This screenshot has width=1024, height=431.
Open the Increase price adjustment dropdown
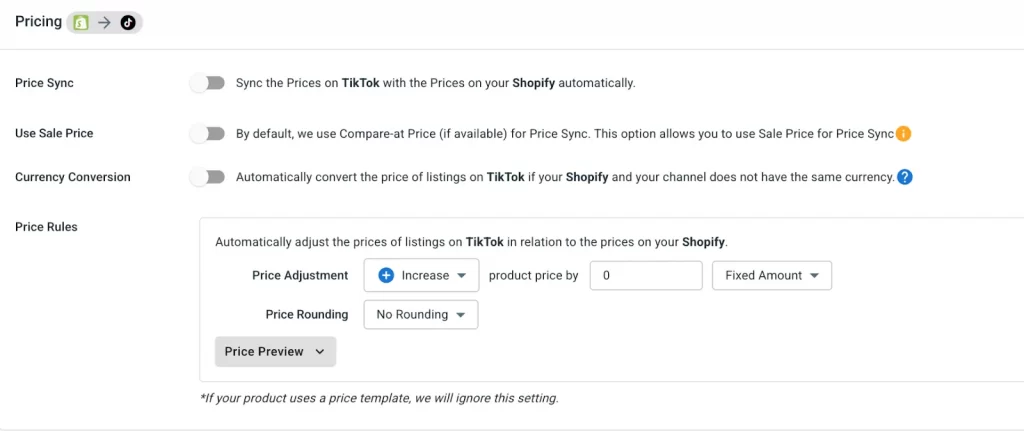tap(423, 275)
